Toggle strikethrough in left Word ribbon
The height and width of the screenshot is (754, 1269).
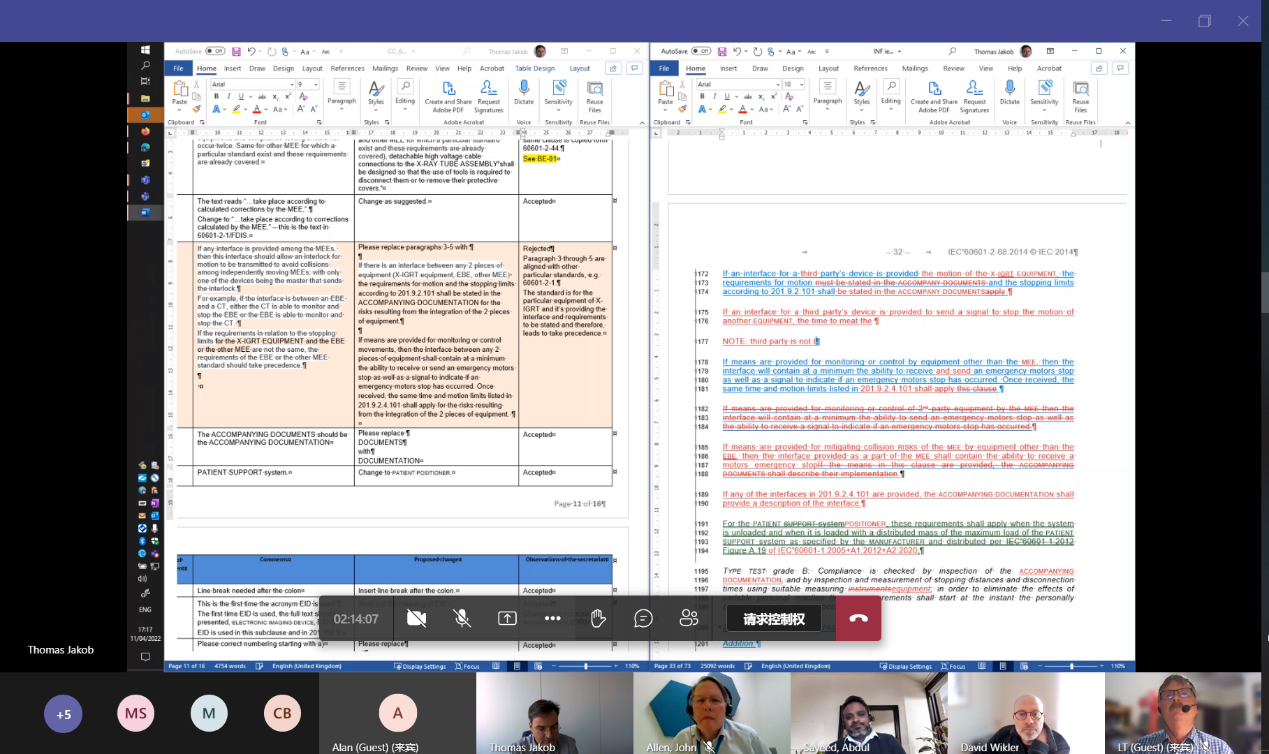pyautogui.click(x=262, y=97)
